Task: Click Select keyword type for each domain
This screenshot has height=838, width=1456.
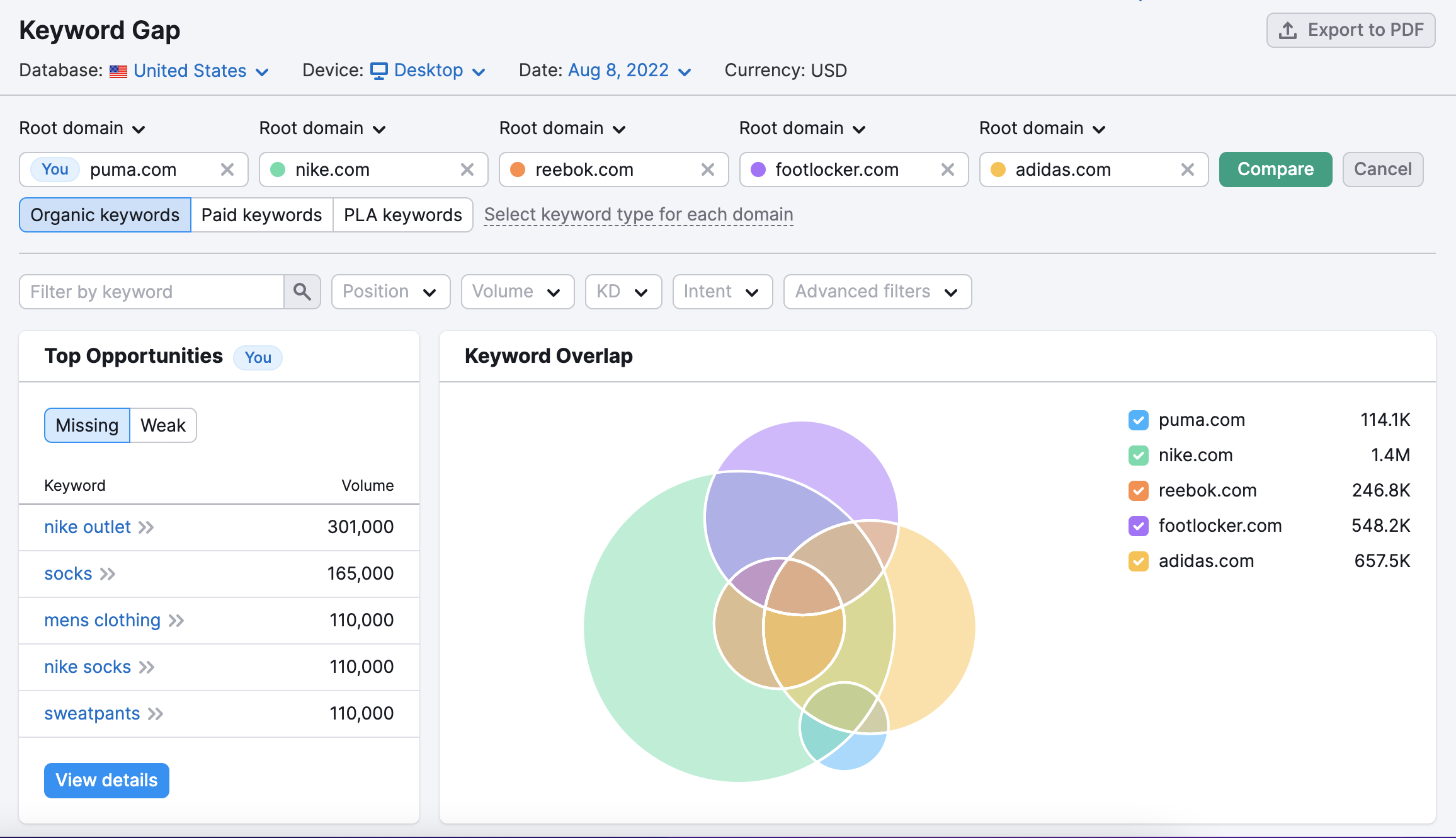Action: coord(639,215)
